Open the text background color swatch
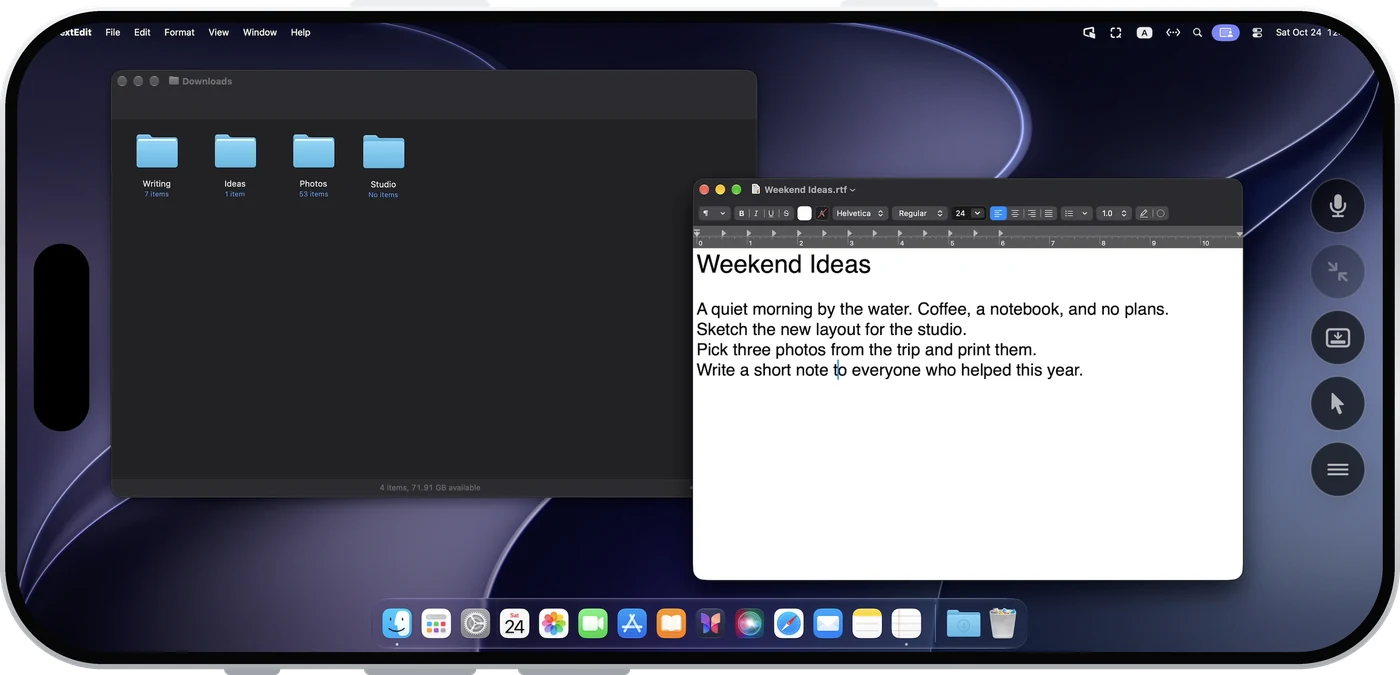Viewport: 1400px width, 675px height. [x=822, y=213]
